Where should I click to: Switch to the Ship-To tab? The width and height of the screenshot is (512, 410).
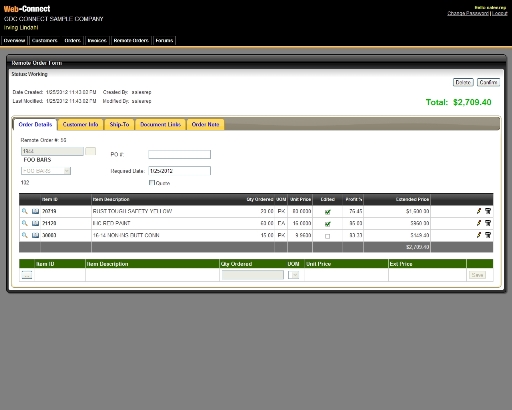[x=119, y=124]
